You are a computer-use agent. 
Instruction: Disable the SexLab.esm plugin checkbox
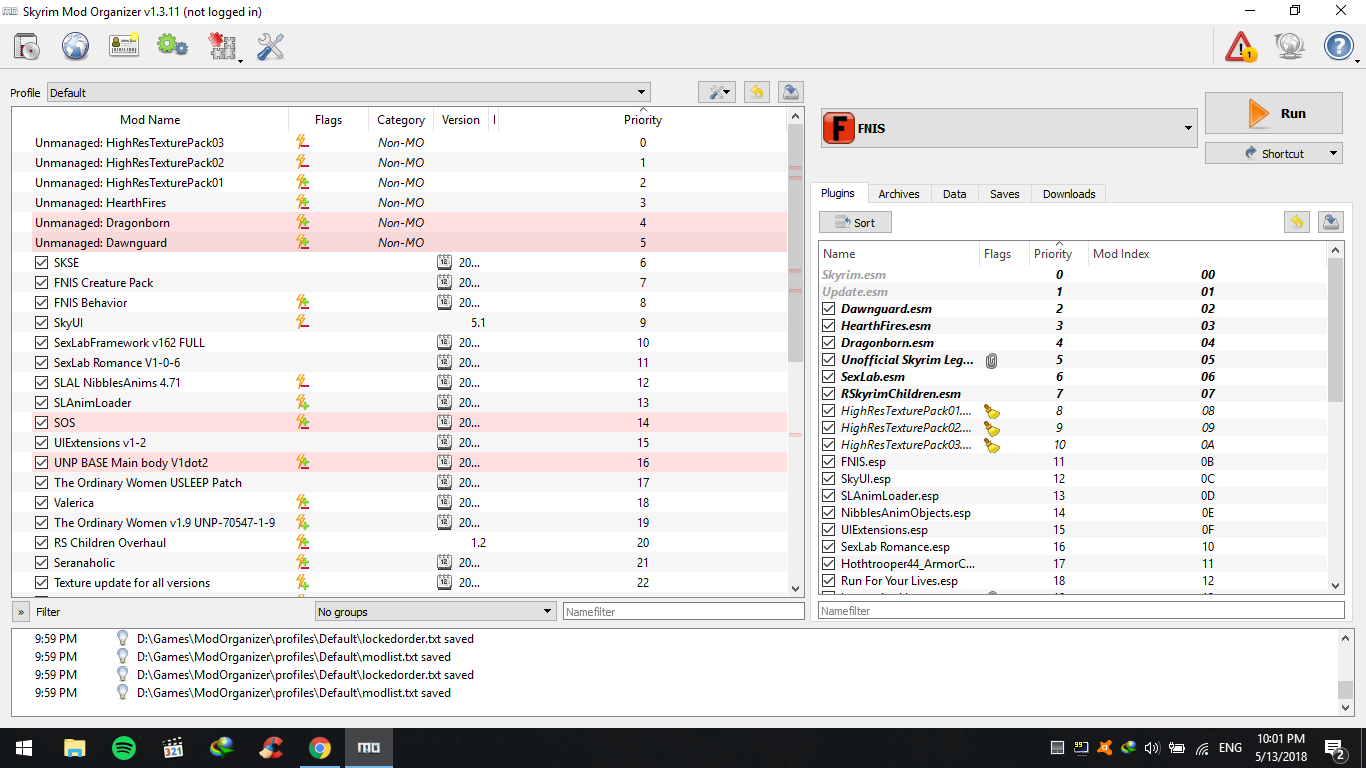828,377
